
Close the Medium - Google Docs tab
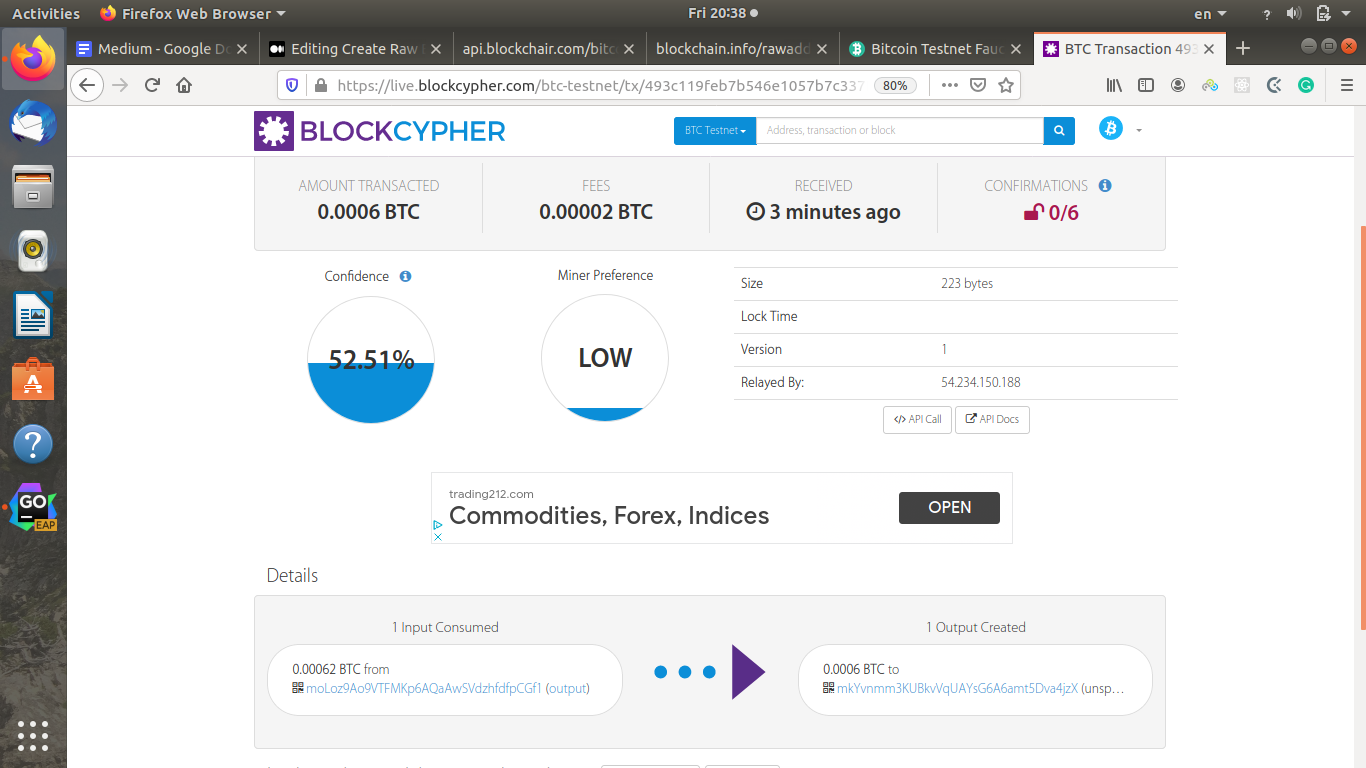point(241,49)
